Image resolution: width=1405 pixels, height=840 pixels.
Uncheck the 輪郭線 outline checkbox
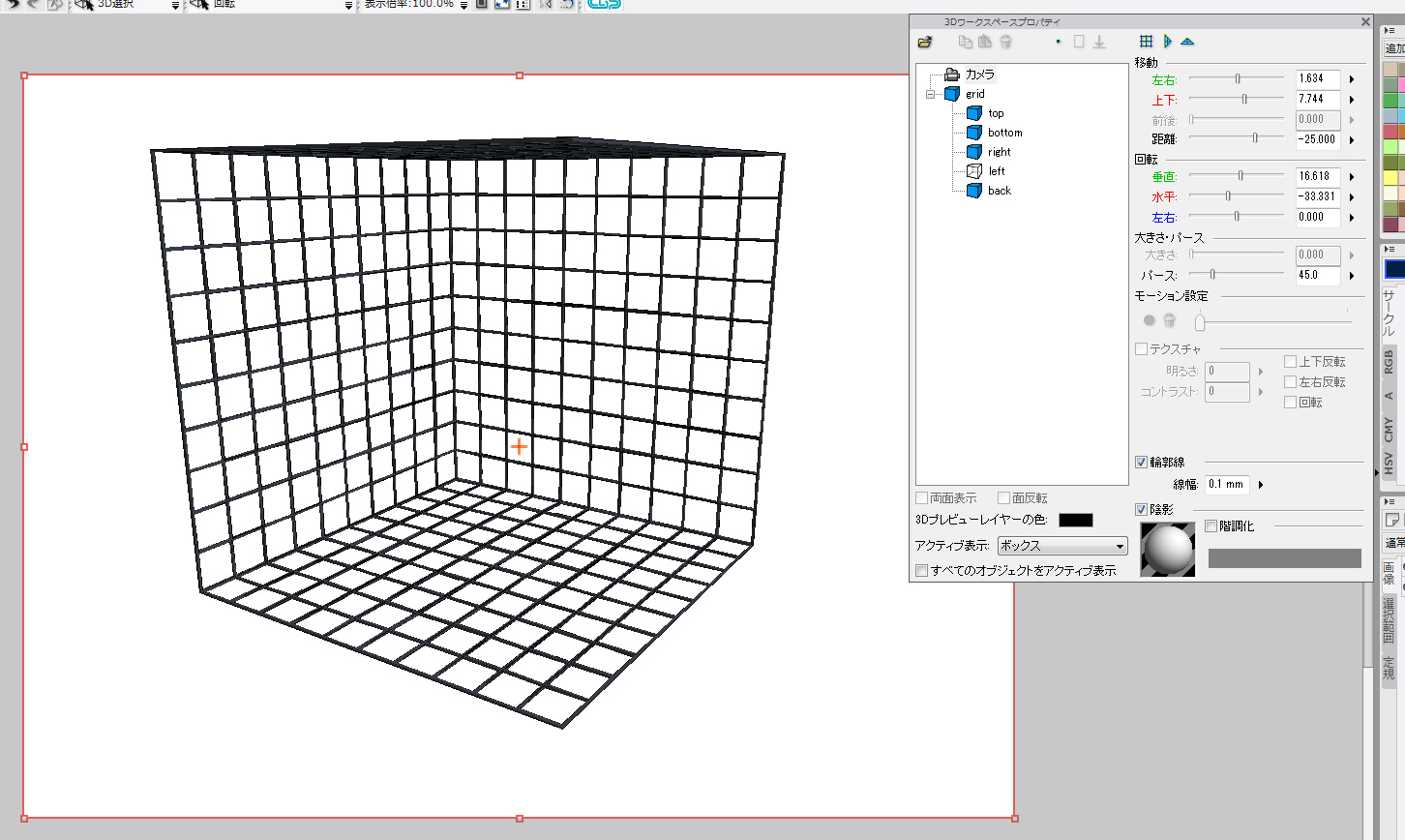[1141, 463]
